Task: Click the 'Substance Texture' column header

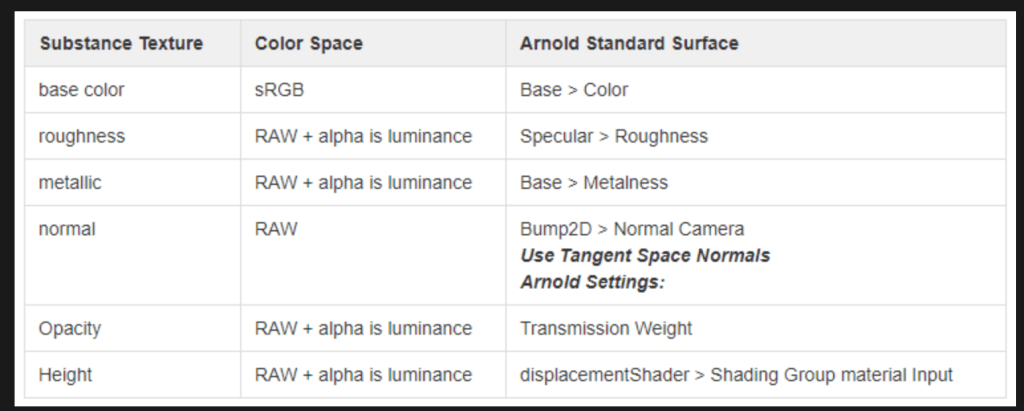Action: tap(120, 44)
